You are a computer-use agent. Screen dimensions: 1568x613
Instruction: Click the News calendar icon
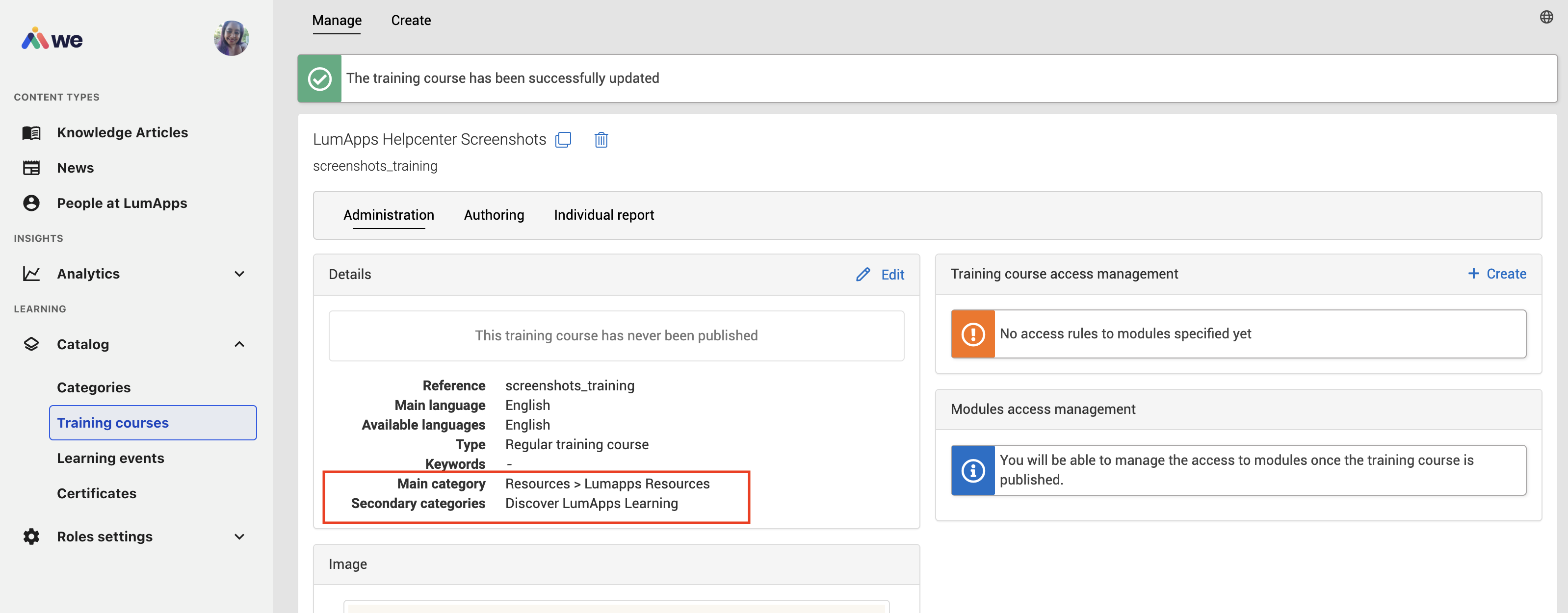[31, 168]
